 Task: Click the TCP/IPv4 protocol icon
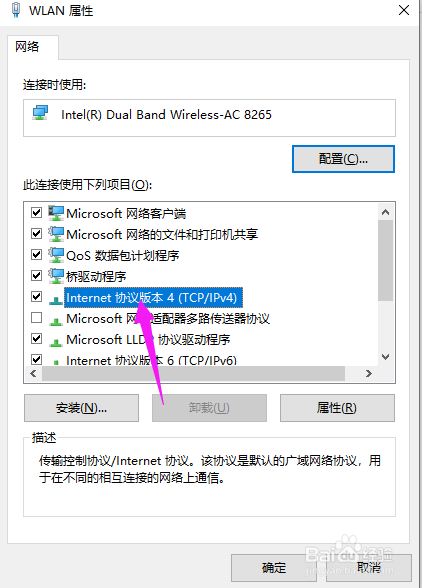tap(56, 300)
